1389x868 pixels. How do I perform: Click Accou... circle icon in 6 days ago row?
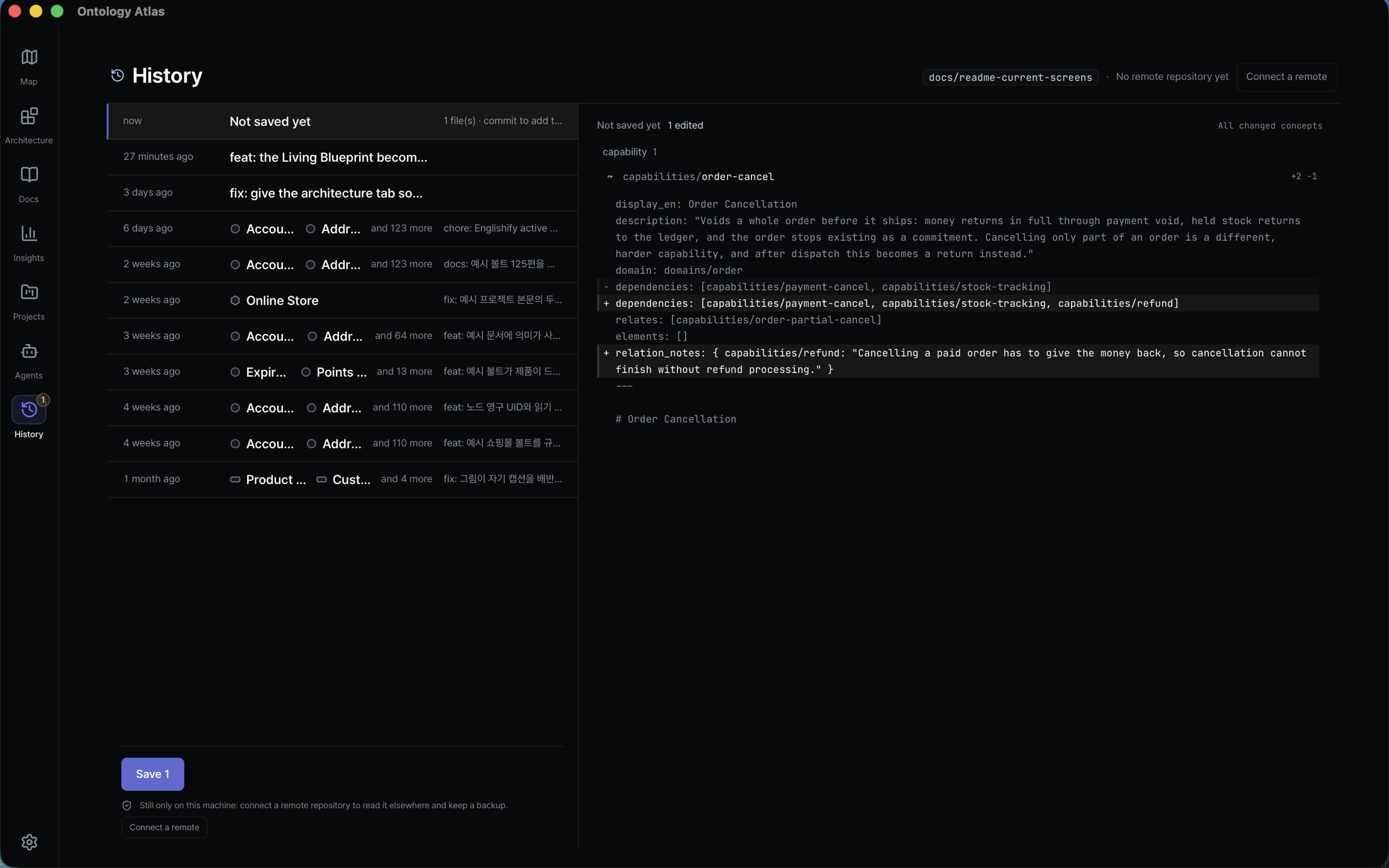click(x=235, y=229)
